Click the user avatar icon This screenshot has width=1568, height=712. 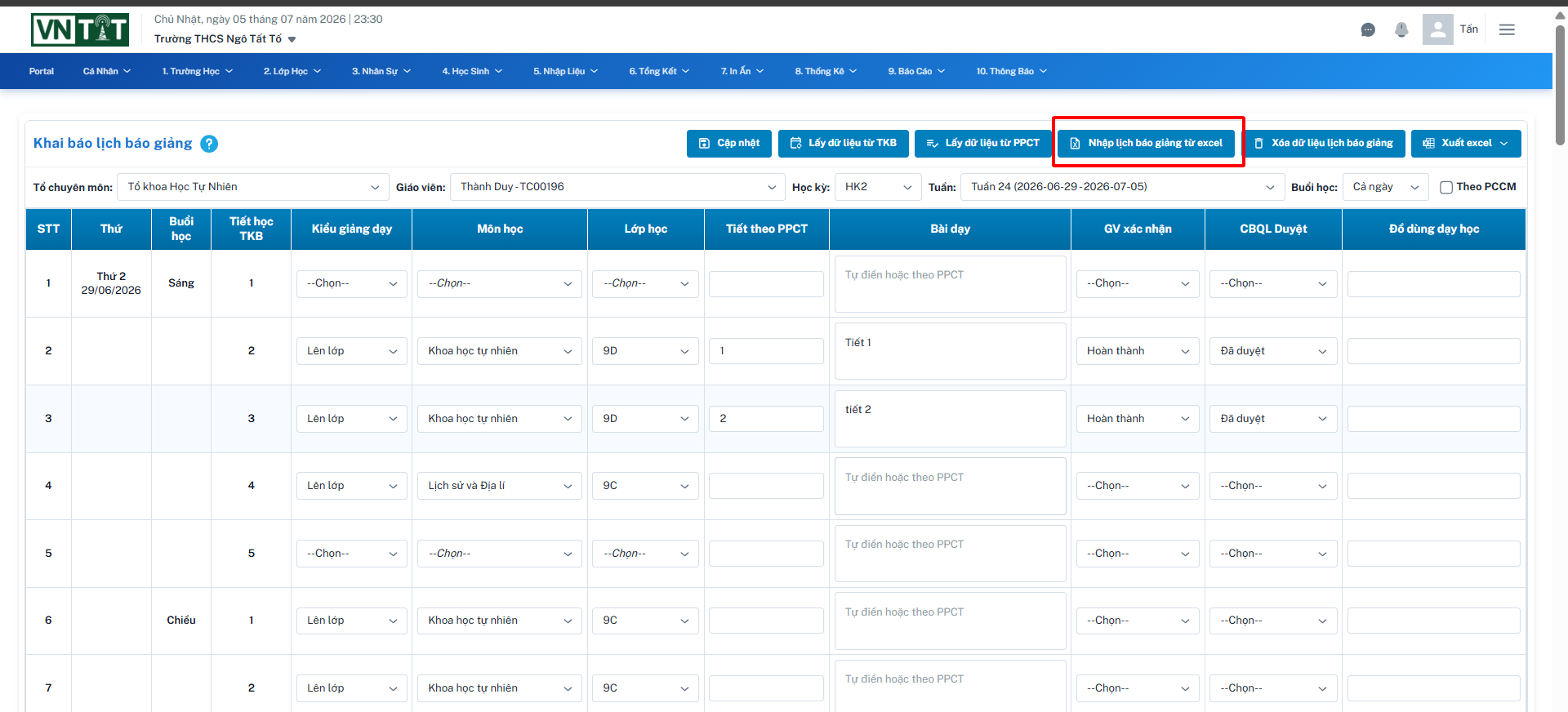tap(1437, 29)
